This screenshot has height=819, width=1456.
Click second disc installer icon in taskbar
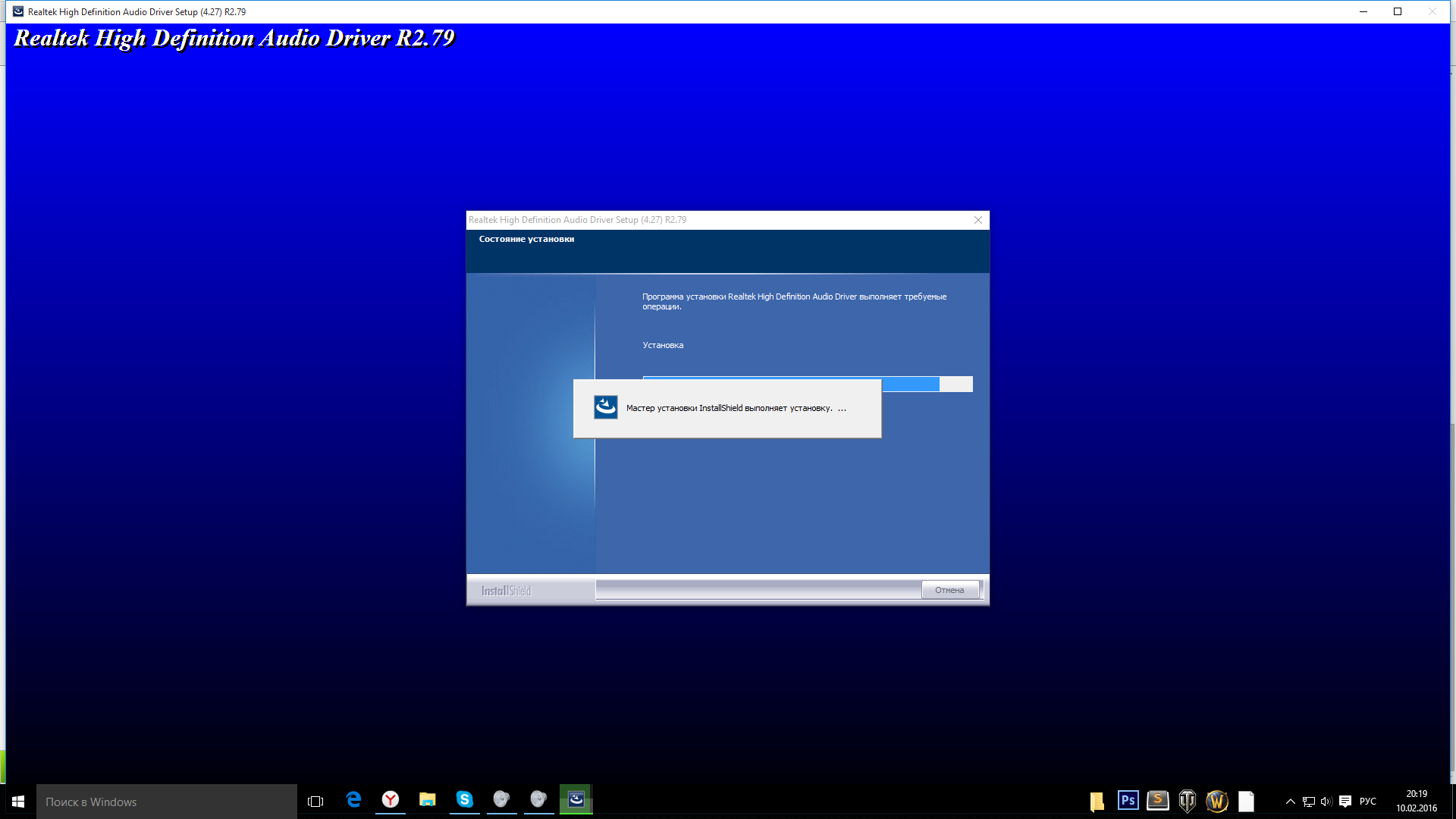538,799
